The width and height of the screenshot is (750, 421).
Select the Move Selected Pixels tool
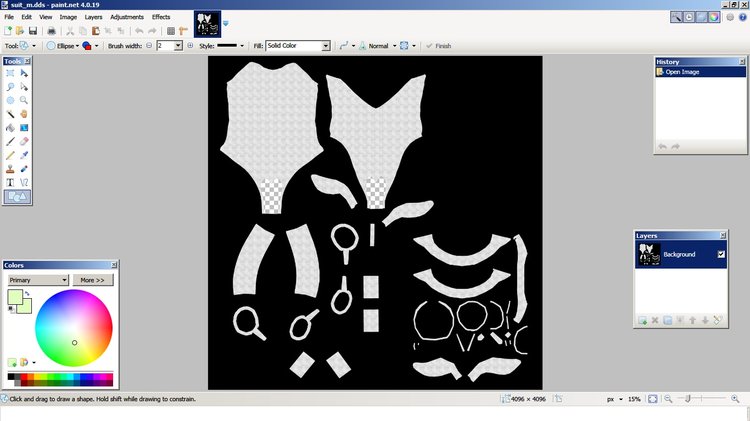coord(24,73)
